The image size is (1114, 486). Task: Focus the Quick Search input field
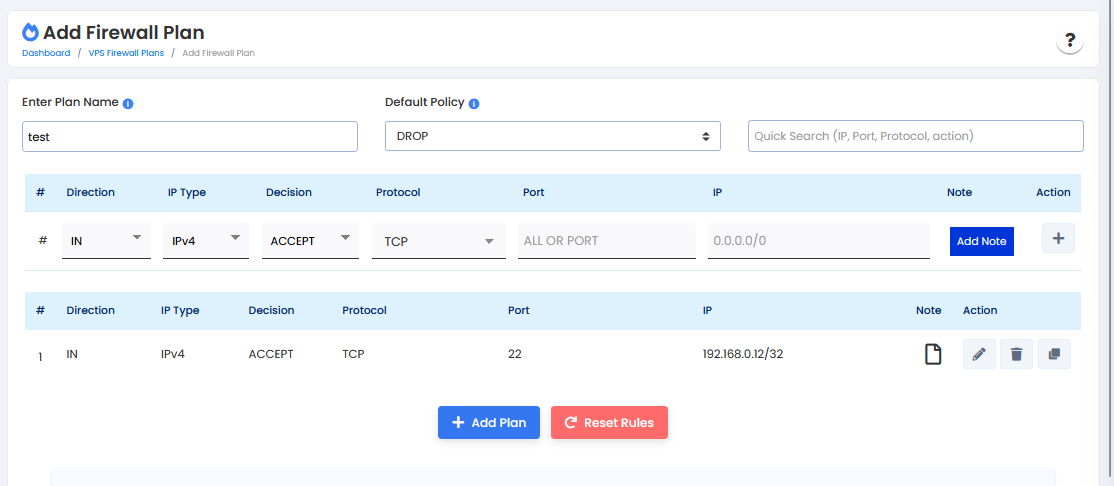915,136
